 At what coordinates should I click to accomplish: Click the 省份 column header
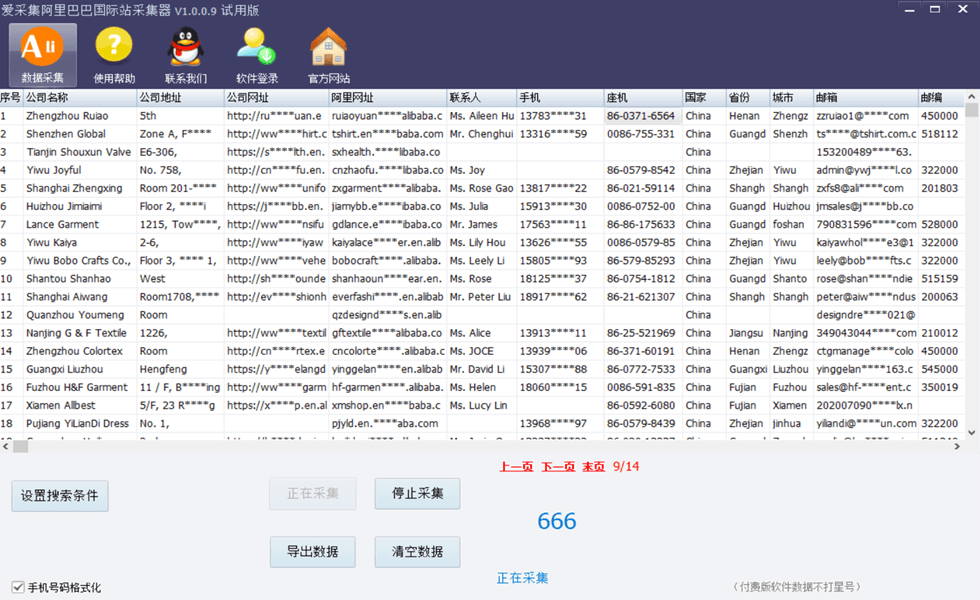[748, 98]
